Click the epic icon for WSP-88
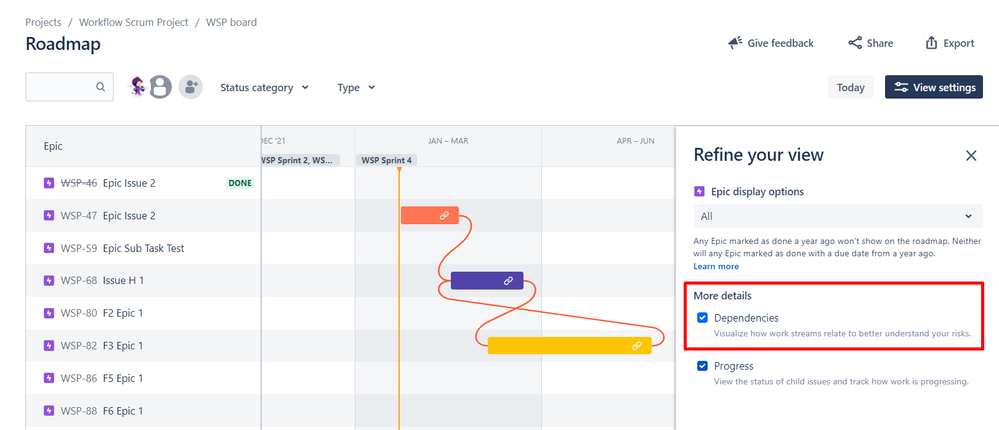Image resolution: width=999 pixels, height=430 pixels. (x=49, y=410)
